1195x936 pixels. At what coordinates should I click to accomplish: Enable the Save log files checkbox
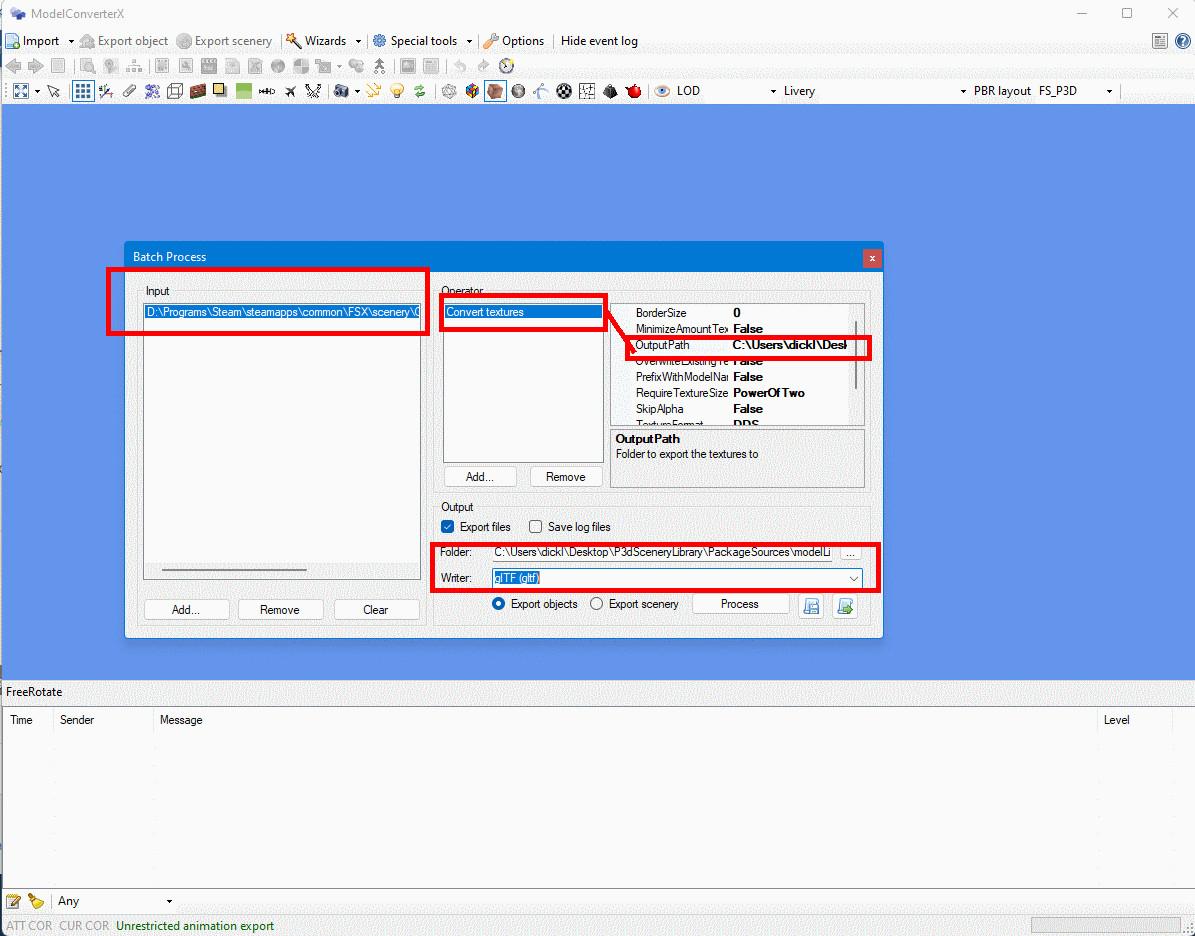[536, 527]
